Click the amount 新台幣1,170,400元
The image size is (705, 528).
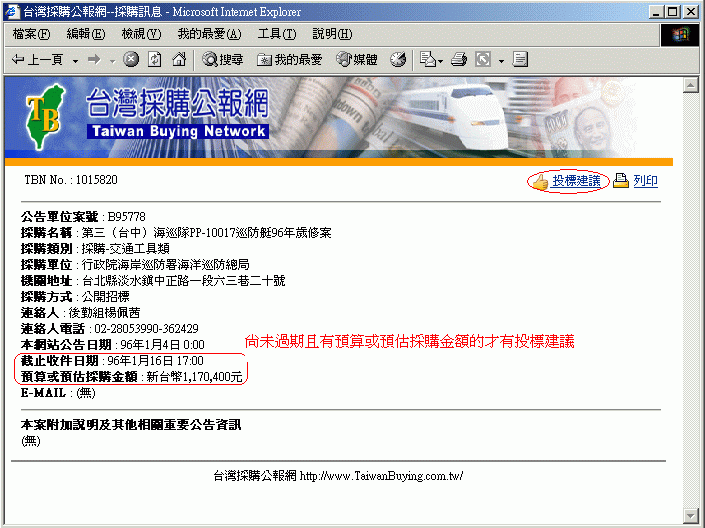[194, 377]
